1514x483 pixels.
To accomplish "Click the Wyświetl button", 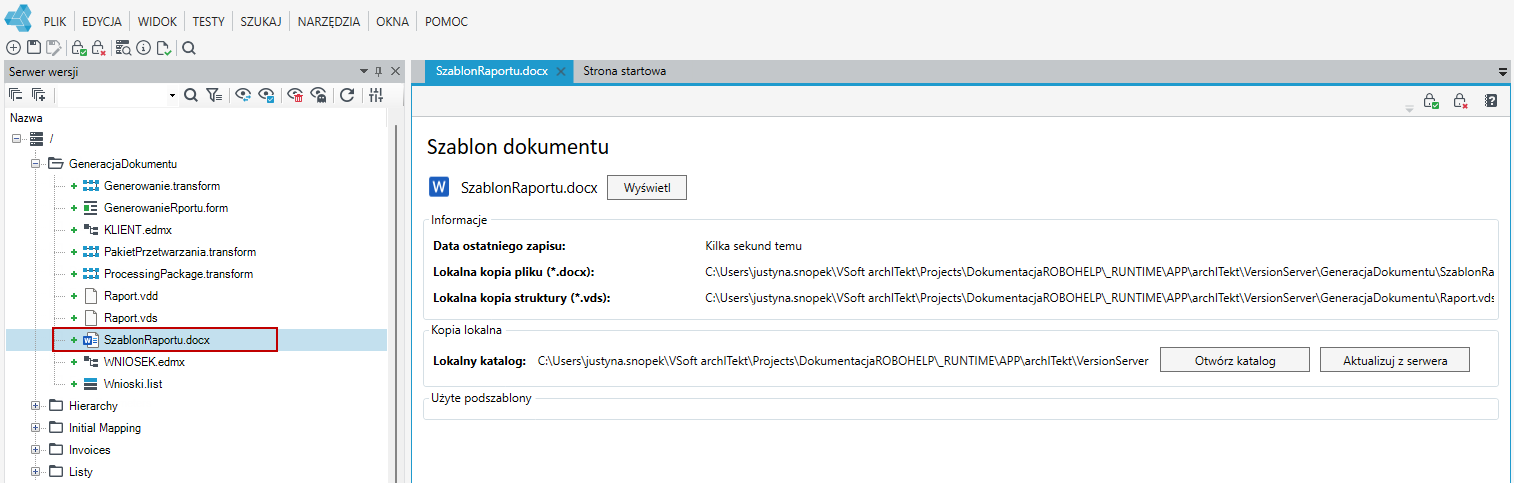I will [x=647, y=188].
